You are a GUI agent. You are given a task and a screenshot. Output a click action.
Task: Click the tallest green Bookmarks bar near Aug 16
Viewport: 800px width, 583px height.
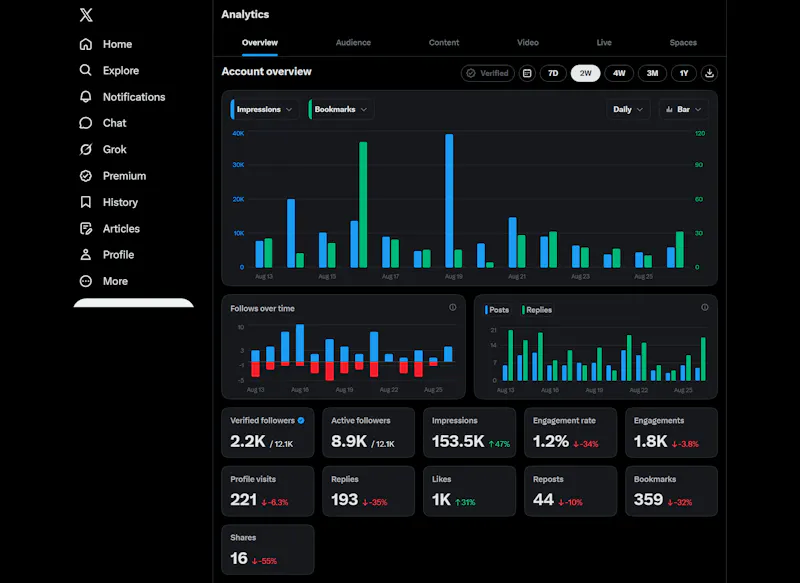click(363, 205)
